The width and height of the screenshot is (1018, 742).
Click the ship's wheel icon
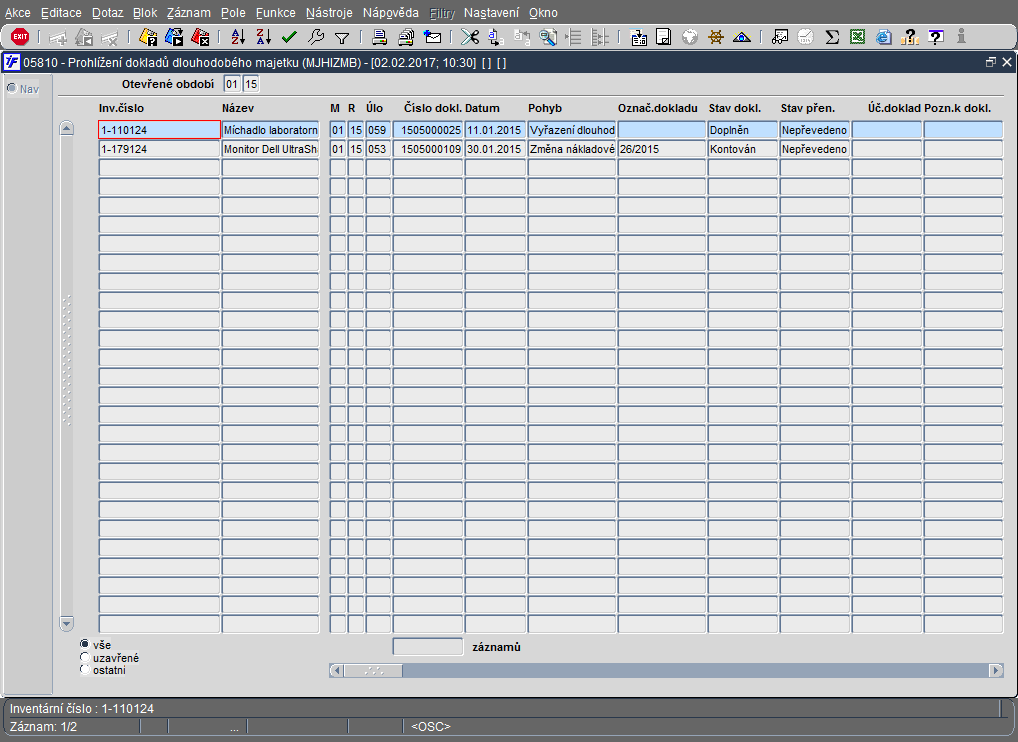715,37
